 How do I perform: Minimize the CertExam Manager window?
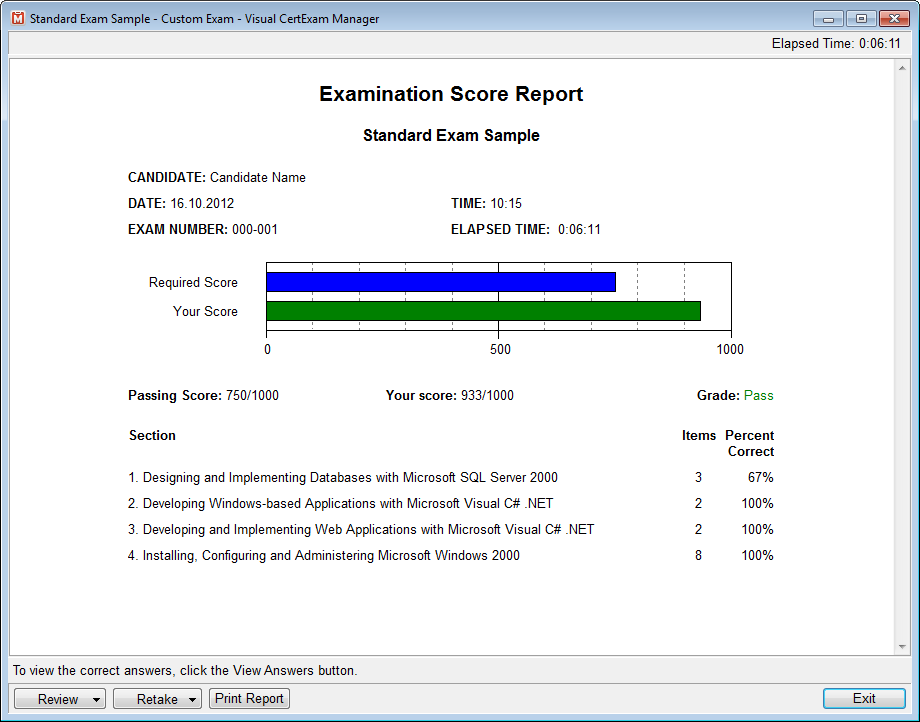(828, 19)
